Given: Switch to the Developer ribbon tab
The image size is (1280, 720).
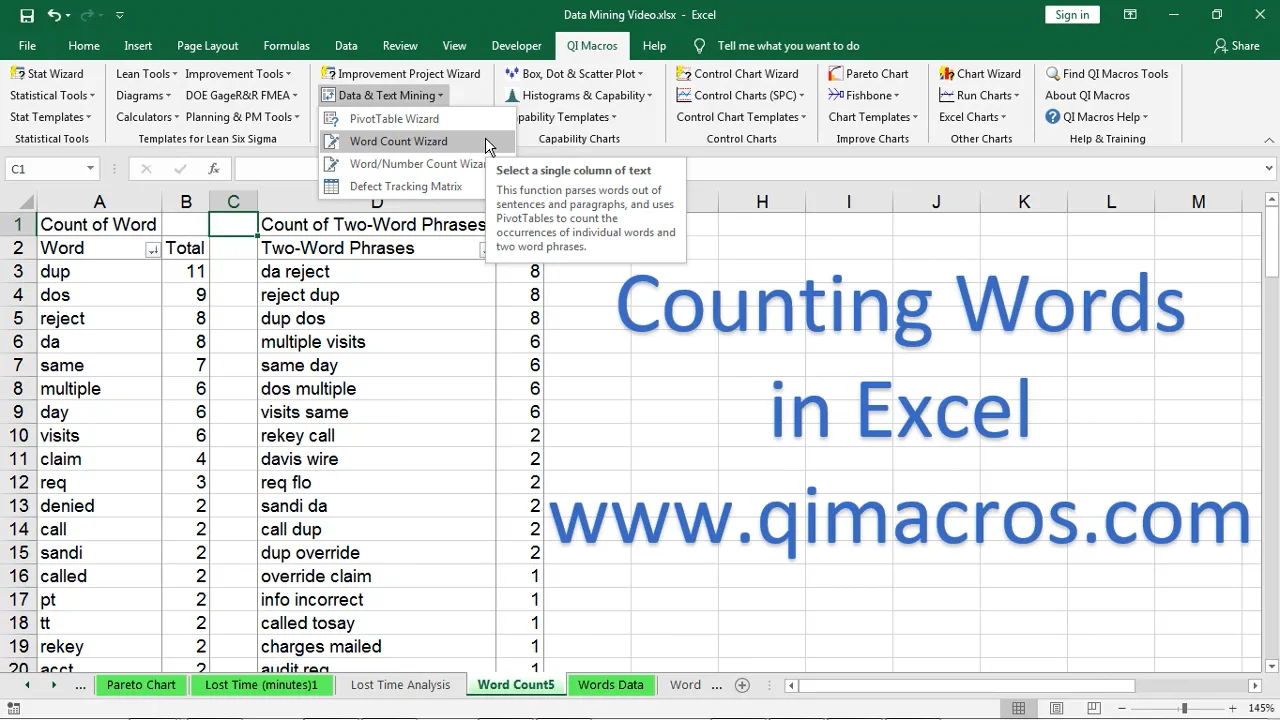Looking at the screenshot, I should [516, 46].
